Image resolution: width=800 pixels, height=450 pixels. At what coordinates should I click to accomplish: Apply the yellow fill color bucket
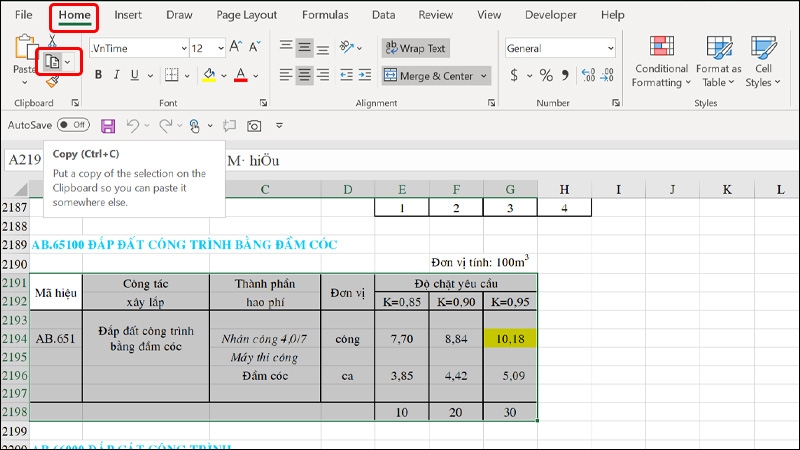[209, 75]
